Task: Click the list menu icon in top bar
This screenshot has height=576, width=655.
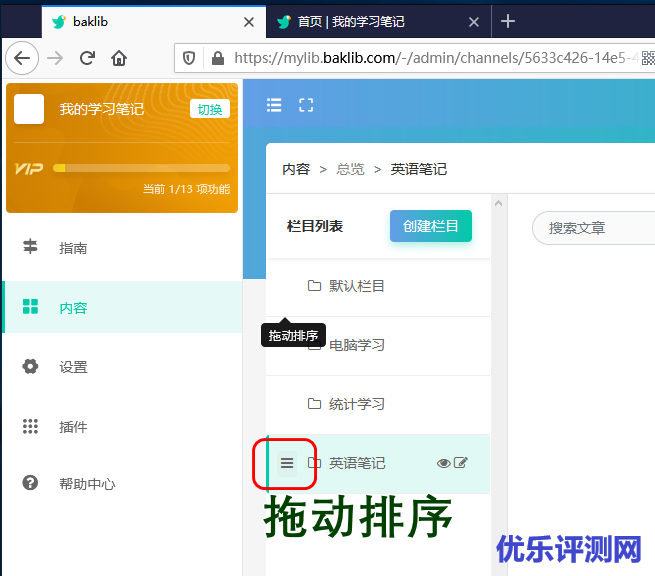Action: coord(274,105)
